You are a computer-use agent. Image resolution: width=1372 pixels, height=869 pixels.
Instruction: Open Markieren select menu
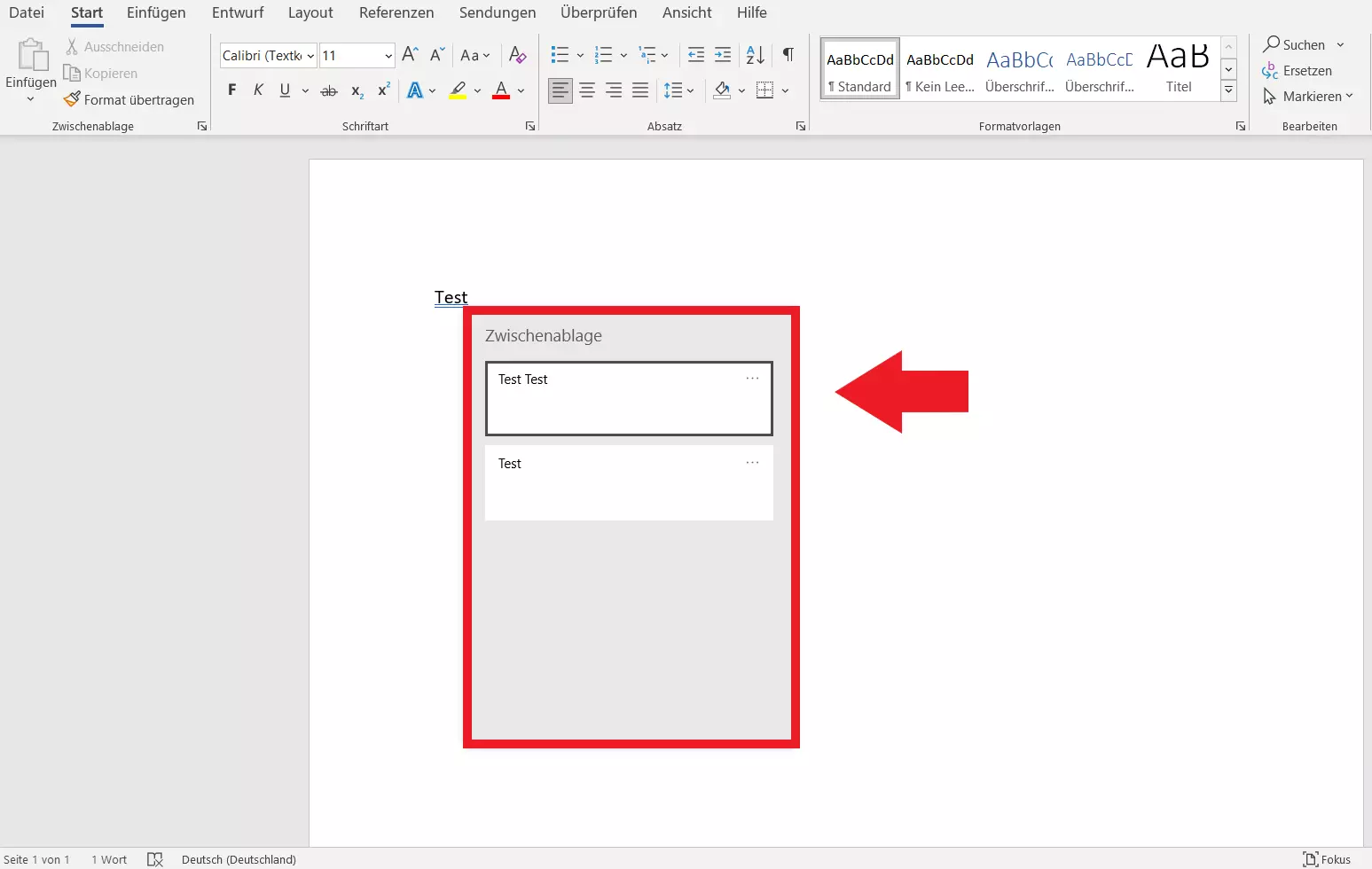(1308, 97)
